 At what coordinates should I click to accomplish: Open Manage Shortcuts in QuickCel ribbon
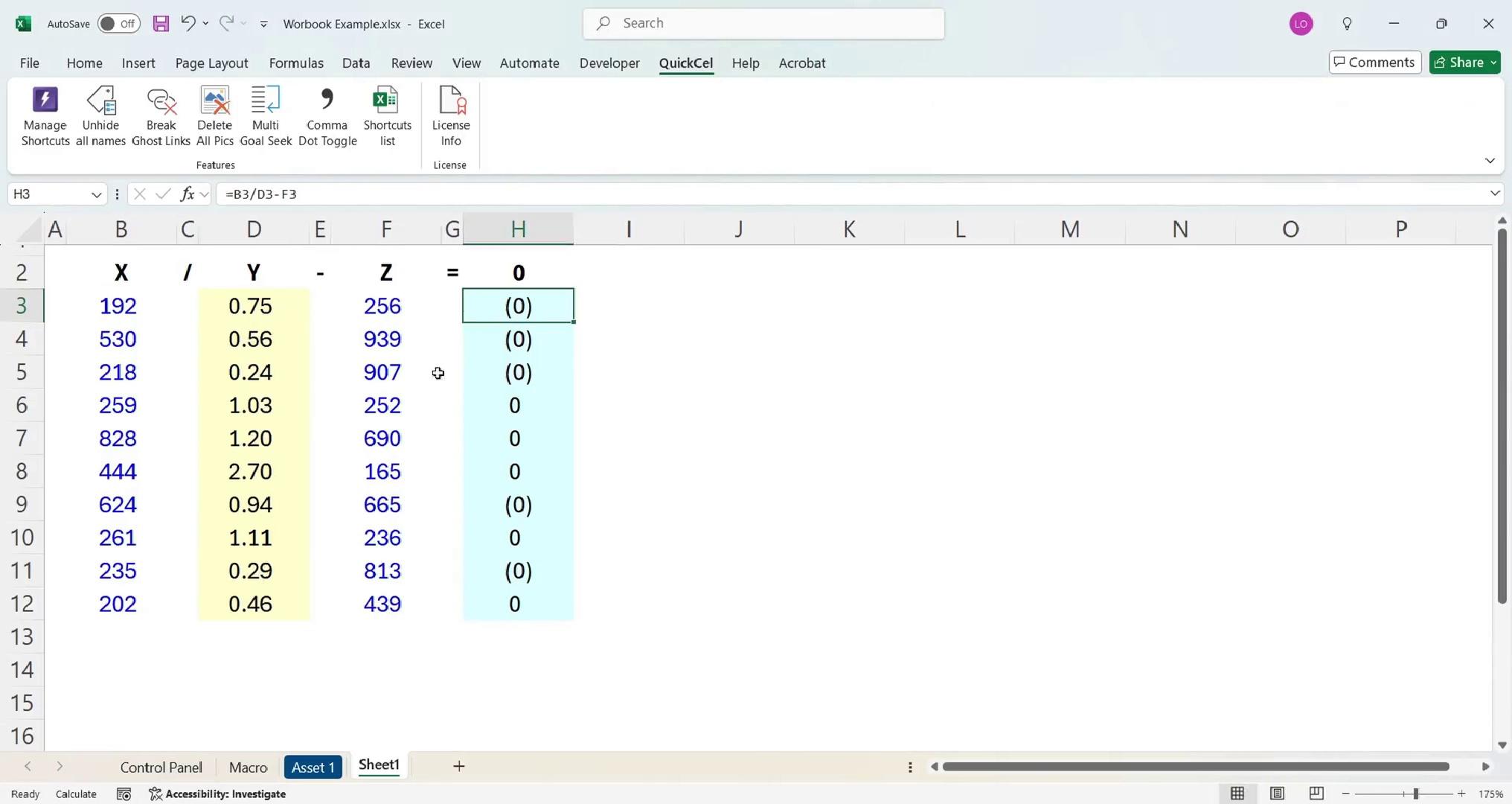44,115
